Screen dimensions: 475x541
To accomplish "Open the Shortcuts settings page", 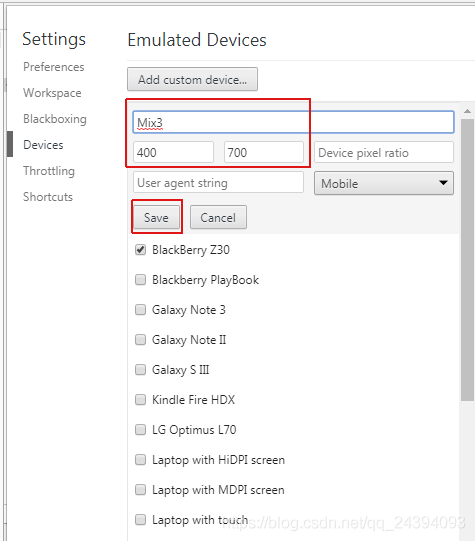I will (48, 197).
